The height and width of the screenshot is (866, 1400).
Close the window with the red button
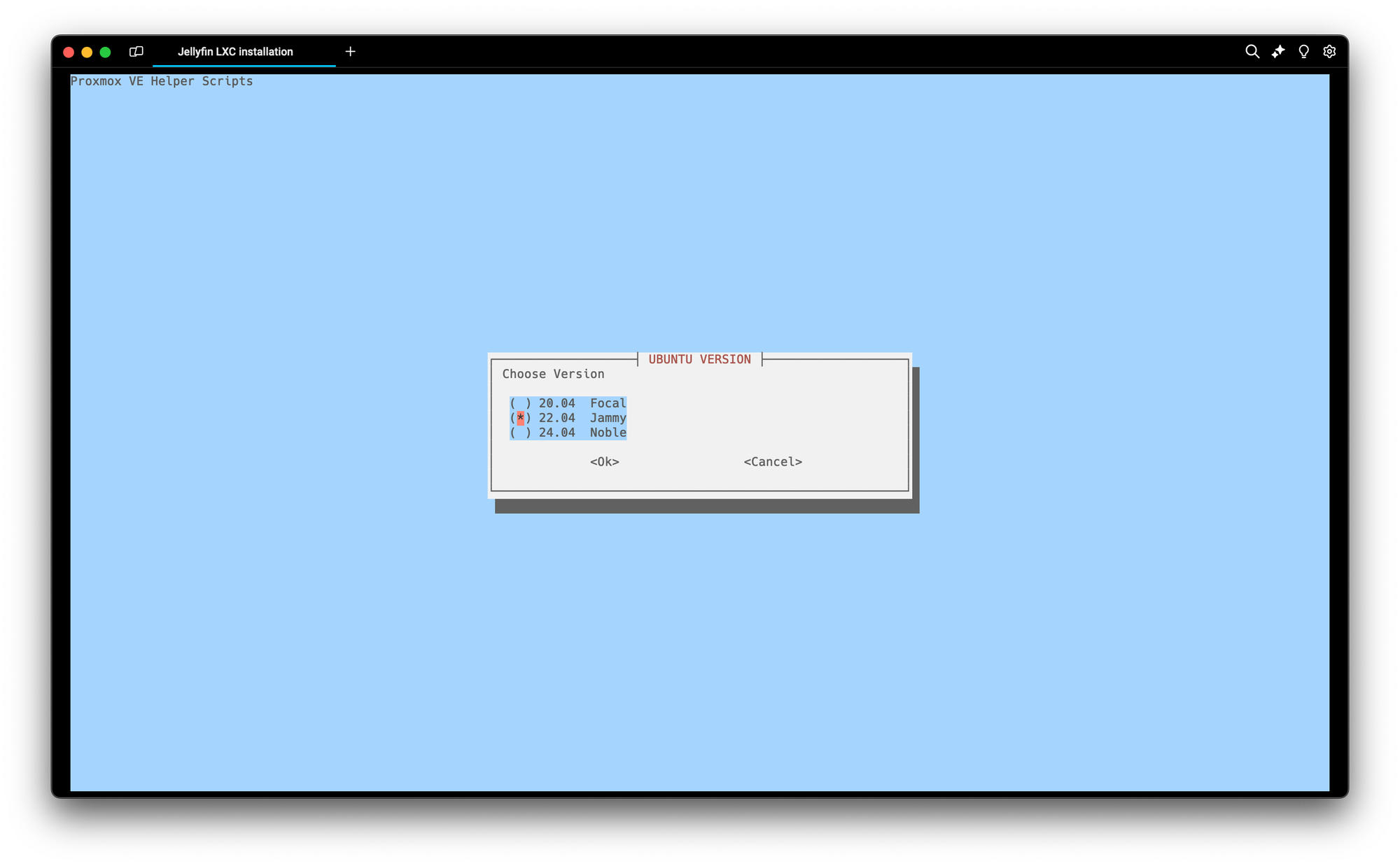click(x=69, y=53)
